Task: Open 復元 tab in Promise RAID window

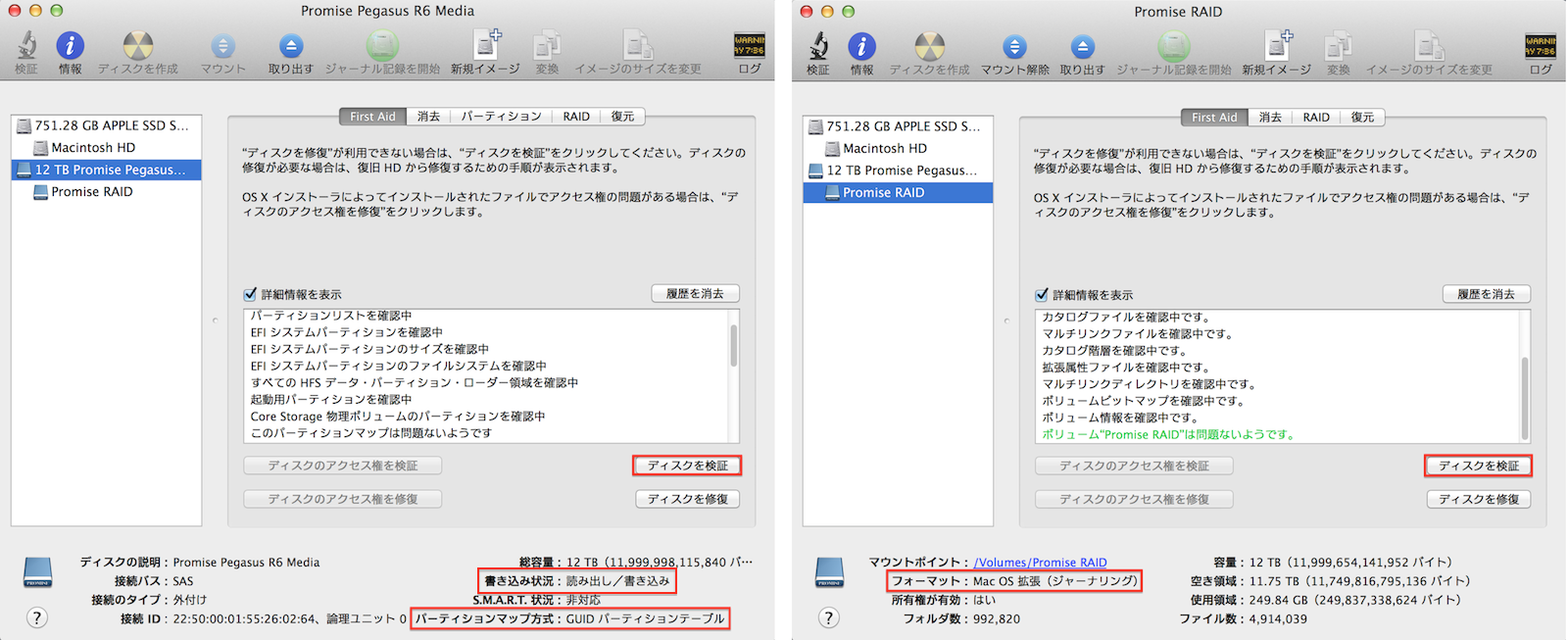Action: click(1362, 117)
